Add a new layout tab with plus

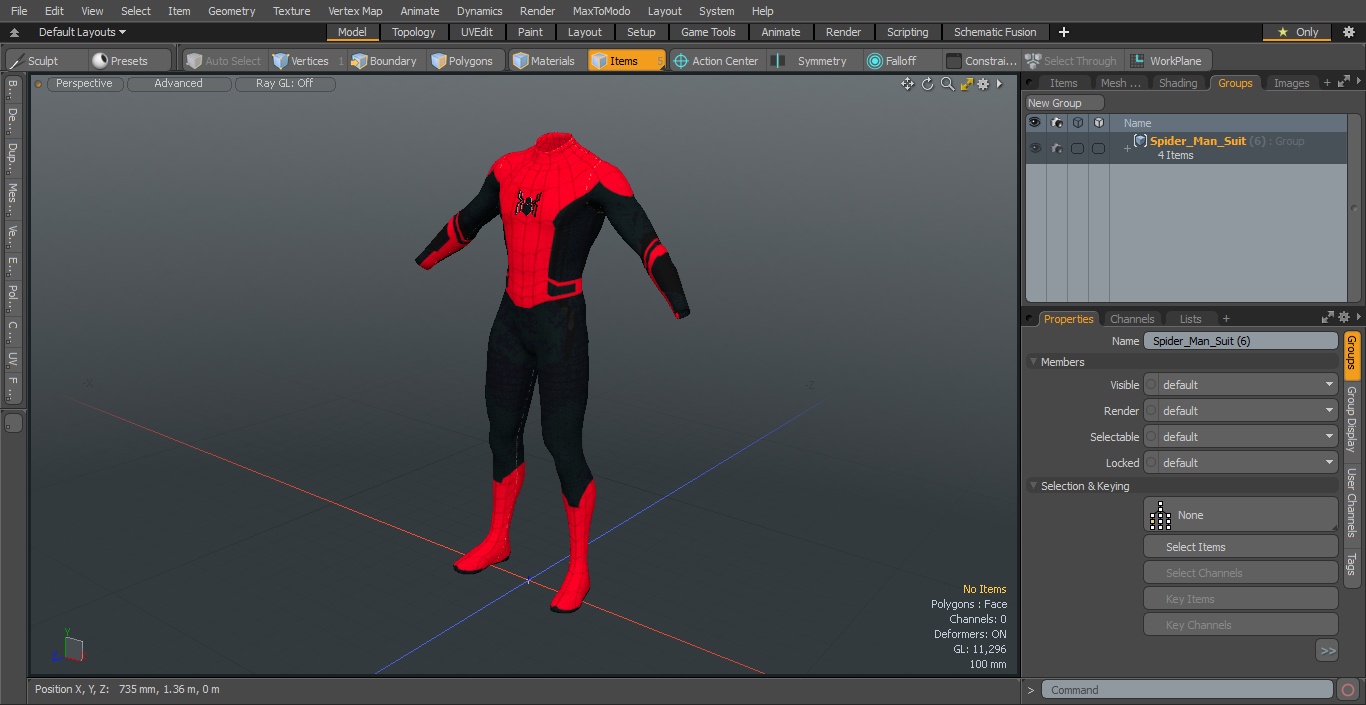click(x=1063, y=32)
